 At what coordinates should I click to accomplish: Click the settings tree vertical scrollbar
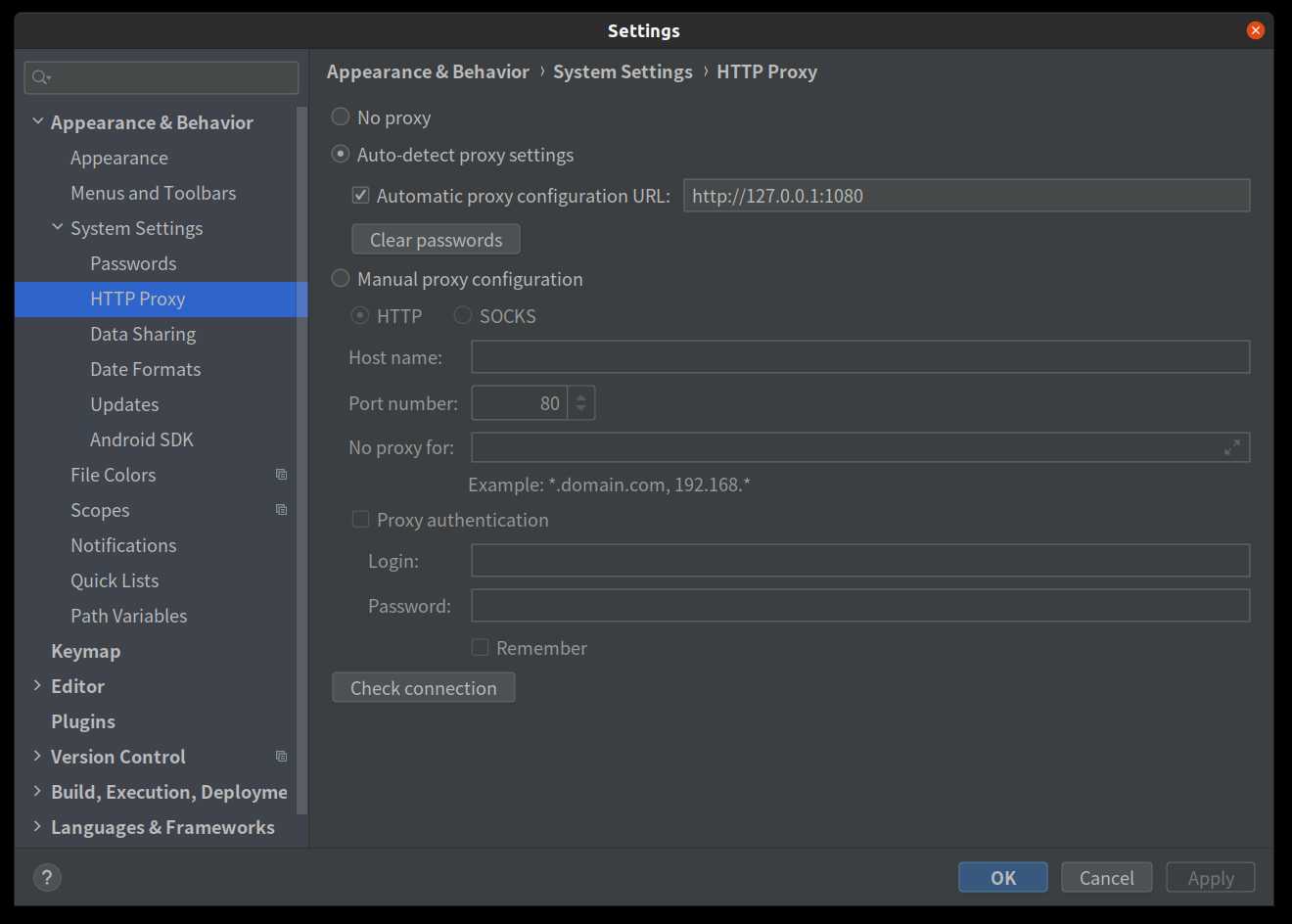click(x=302, y=460)
